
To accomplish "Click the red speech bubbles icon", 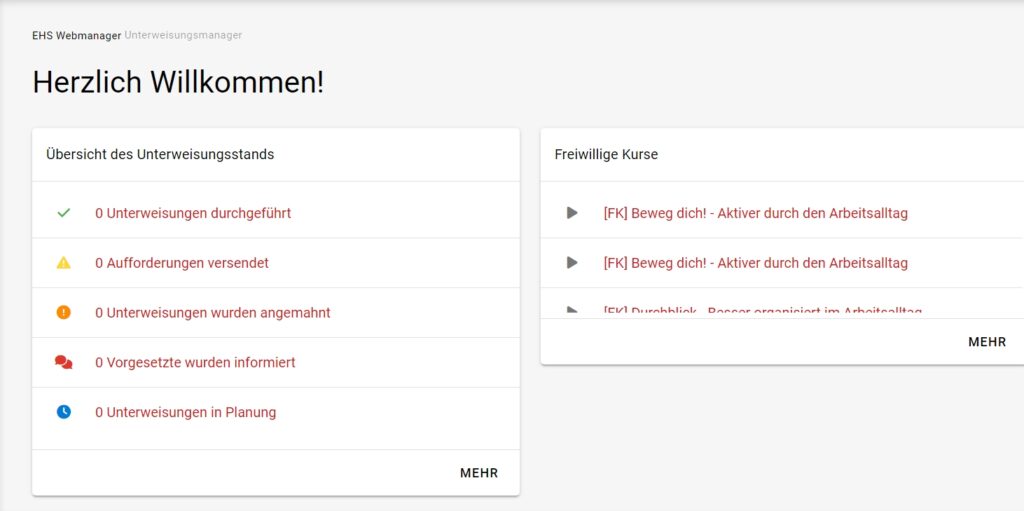I will pos(64,362).
